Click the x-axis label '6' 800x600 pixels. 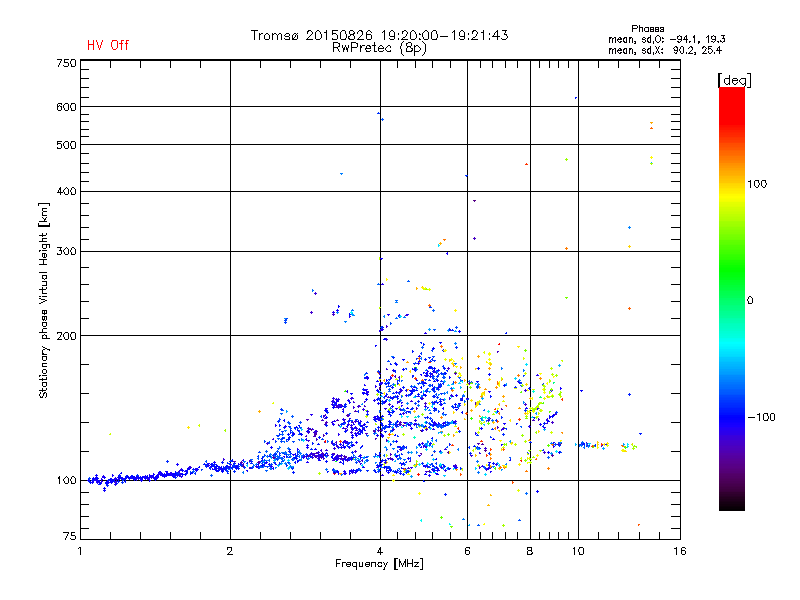click(467, 551)
